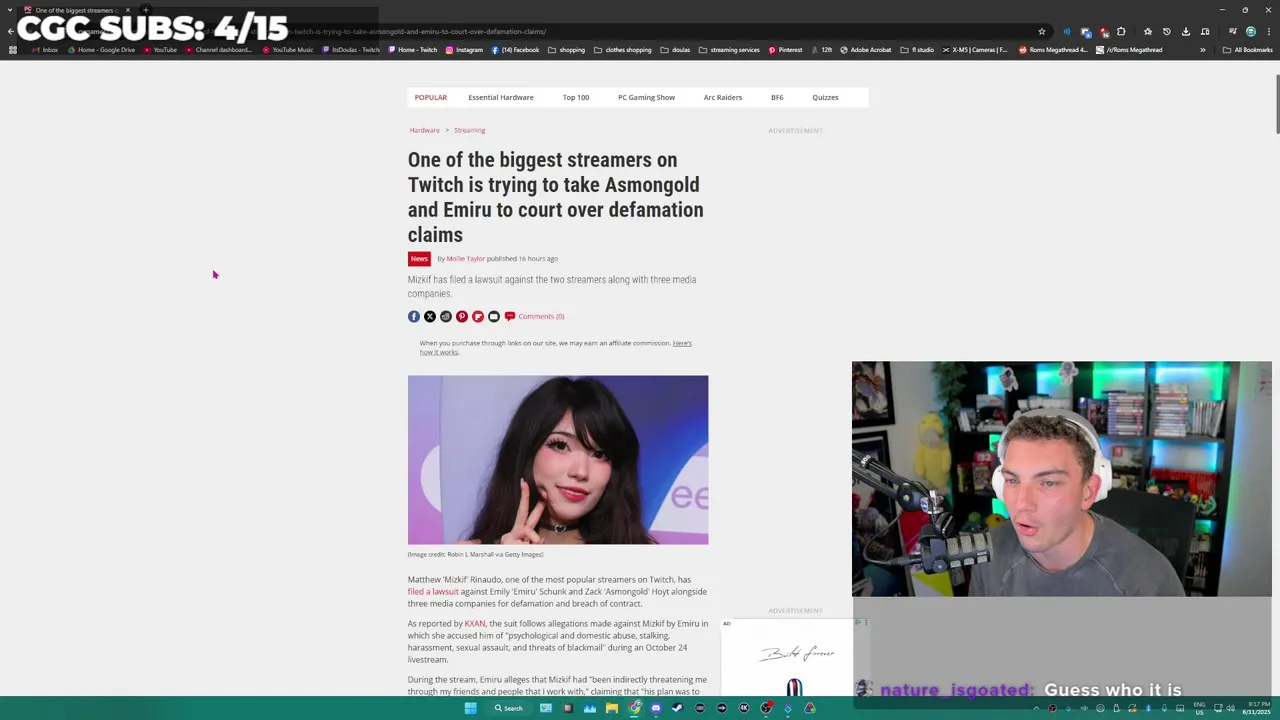Open the BF6 nav item
The image size is (1280, 720).
[x=777, y=97]
